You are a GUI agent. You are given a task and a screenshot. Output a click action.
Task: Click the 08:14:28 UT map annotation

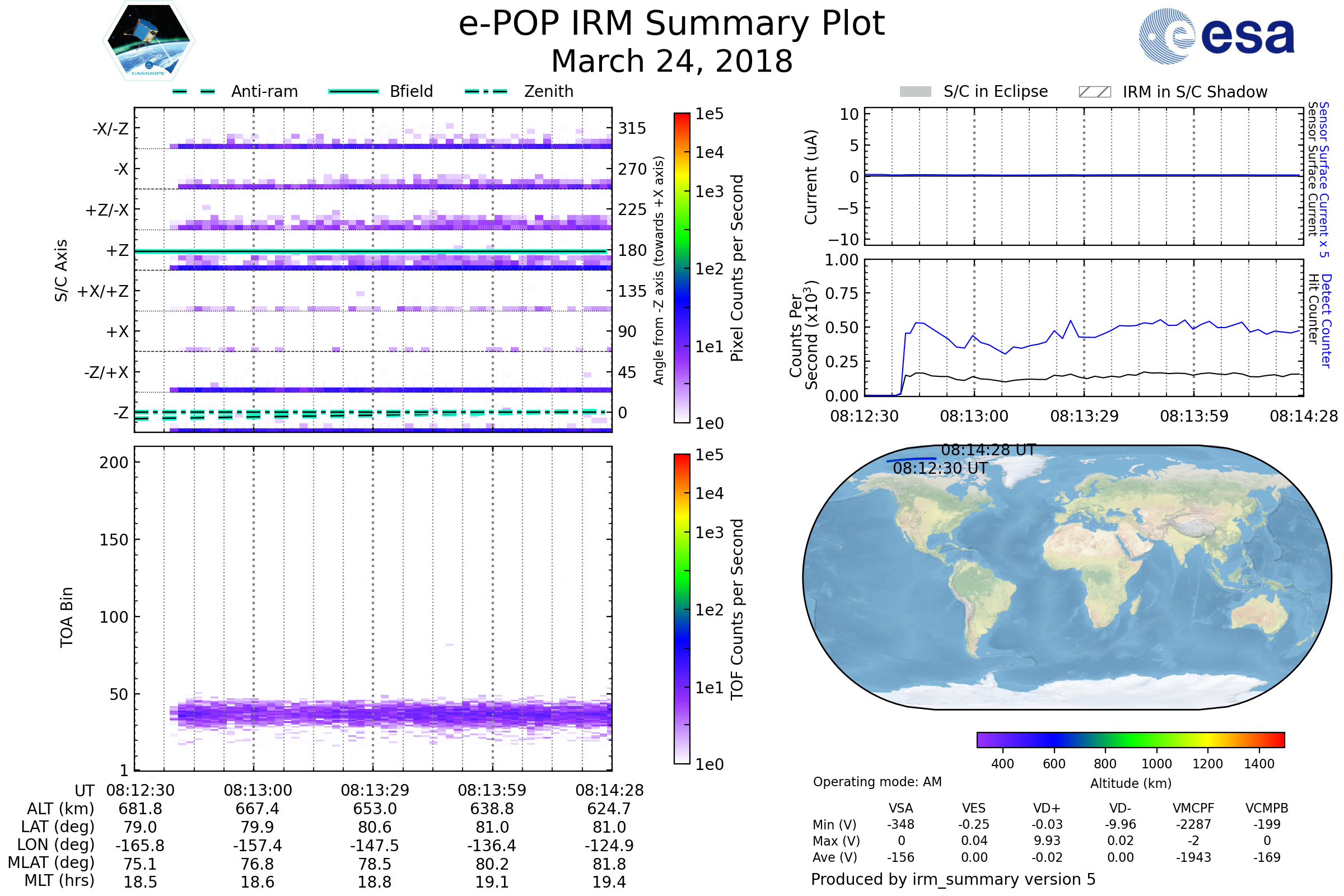pyautogui.click(x=988, y=450)
